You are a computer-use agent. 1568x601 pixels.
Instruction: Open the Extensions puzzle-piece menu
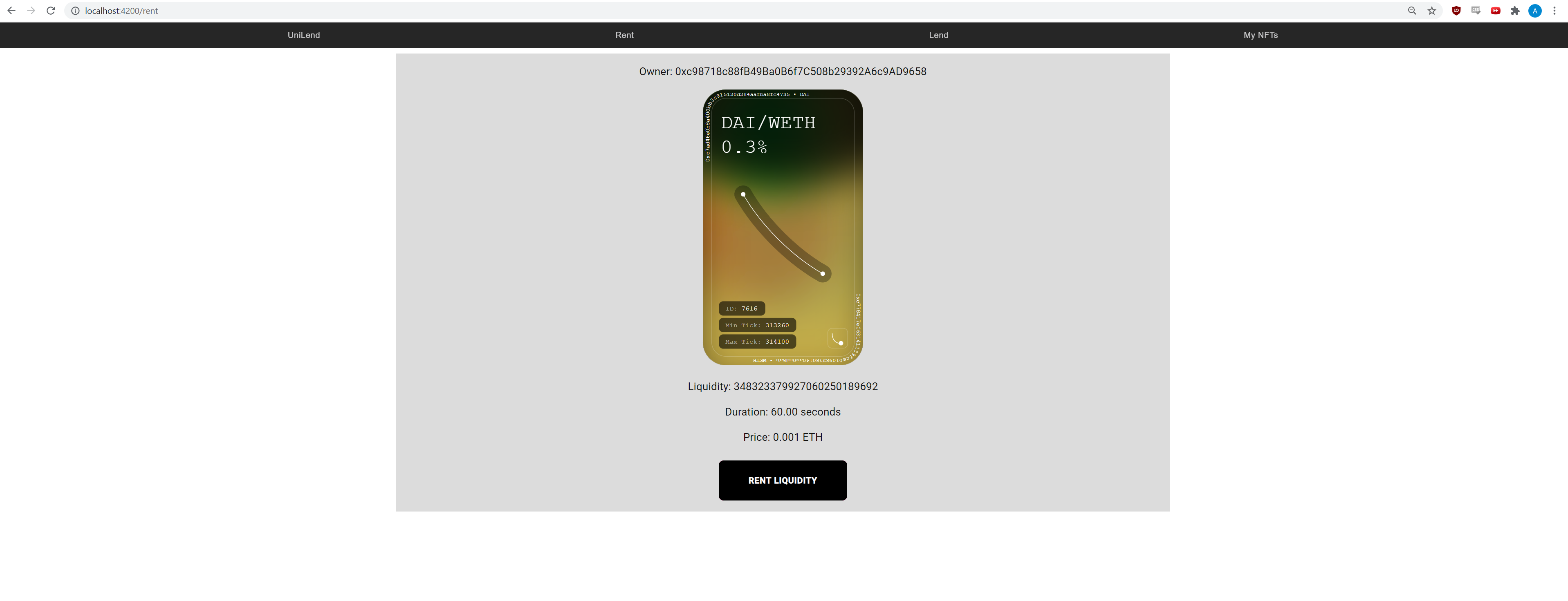(x=1515, y=11)
